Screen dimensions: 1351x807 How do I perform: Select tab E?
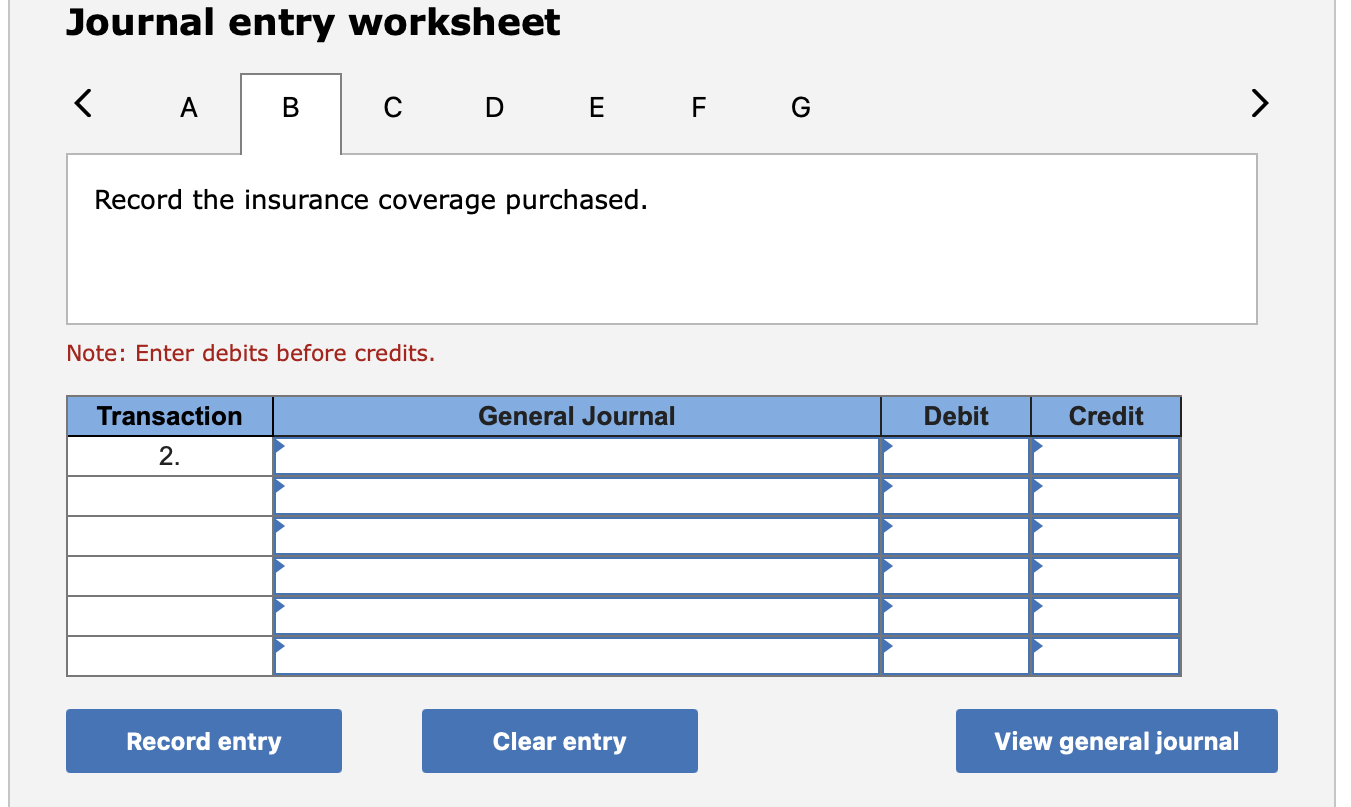click(596, 108)
